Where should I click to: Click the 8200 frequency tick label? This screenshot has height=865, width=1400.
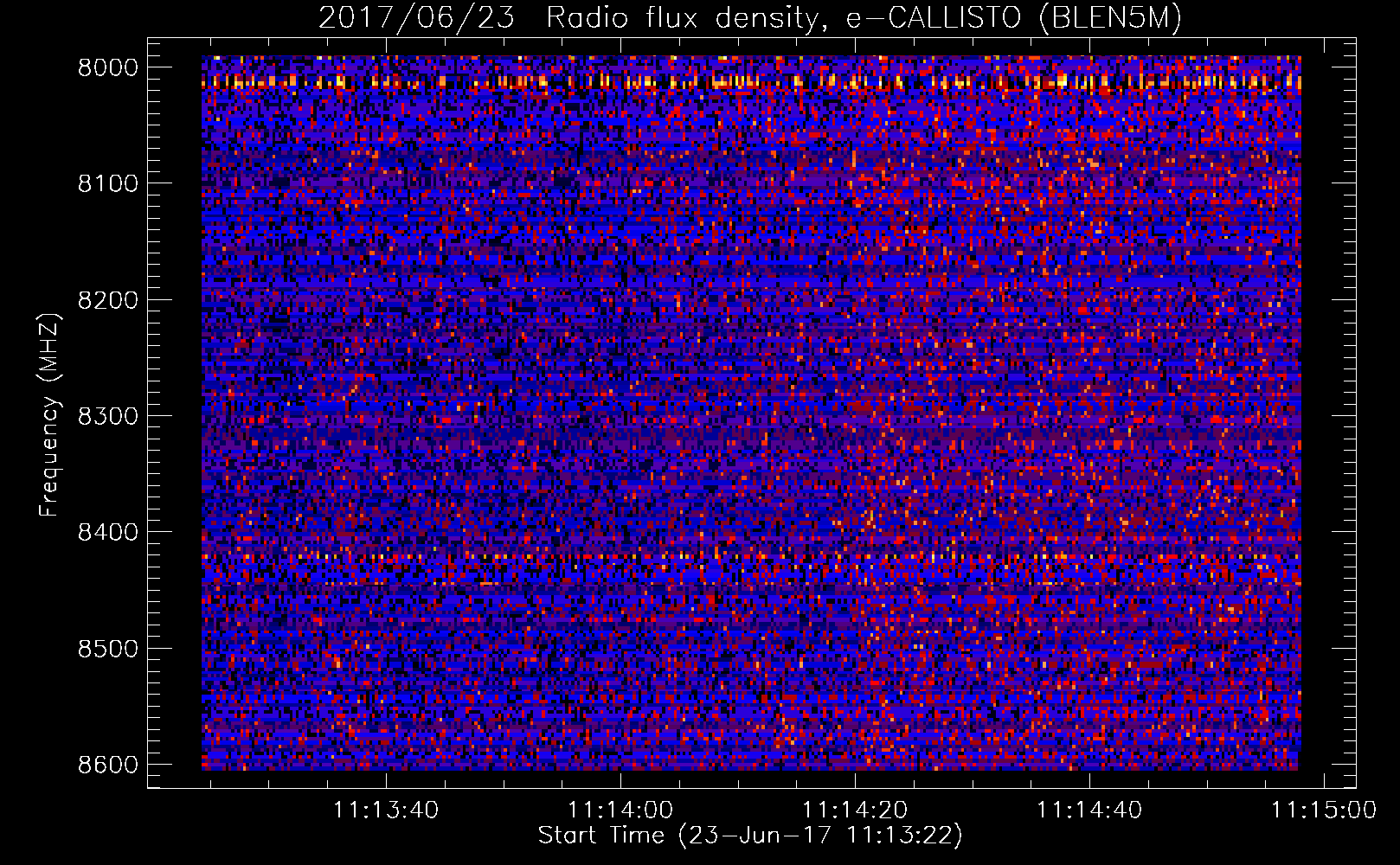tap(108, 300)
